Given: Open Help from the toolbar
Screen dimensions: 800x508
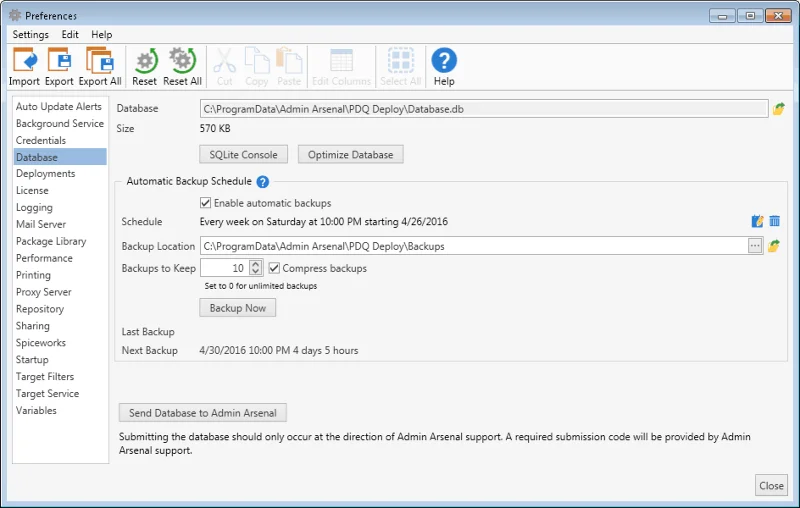Looking at the screenshot, I should coord(444,67).
